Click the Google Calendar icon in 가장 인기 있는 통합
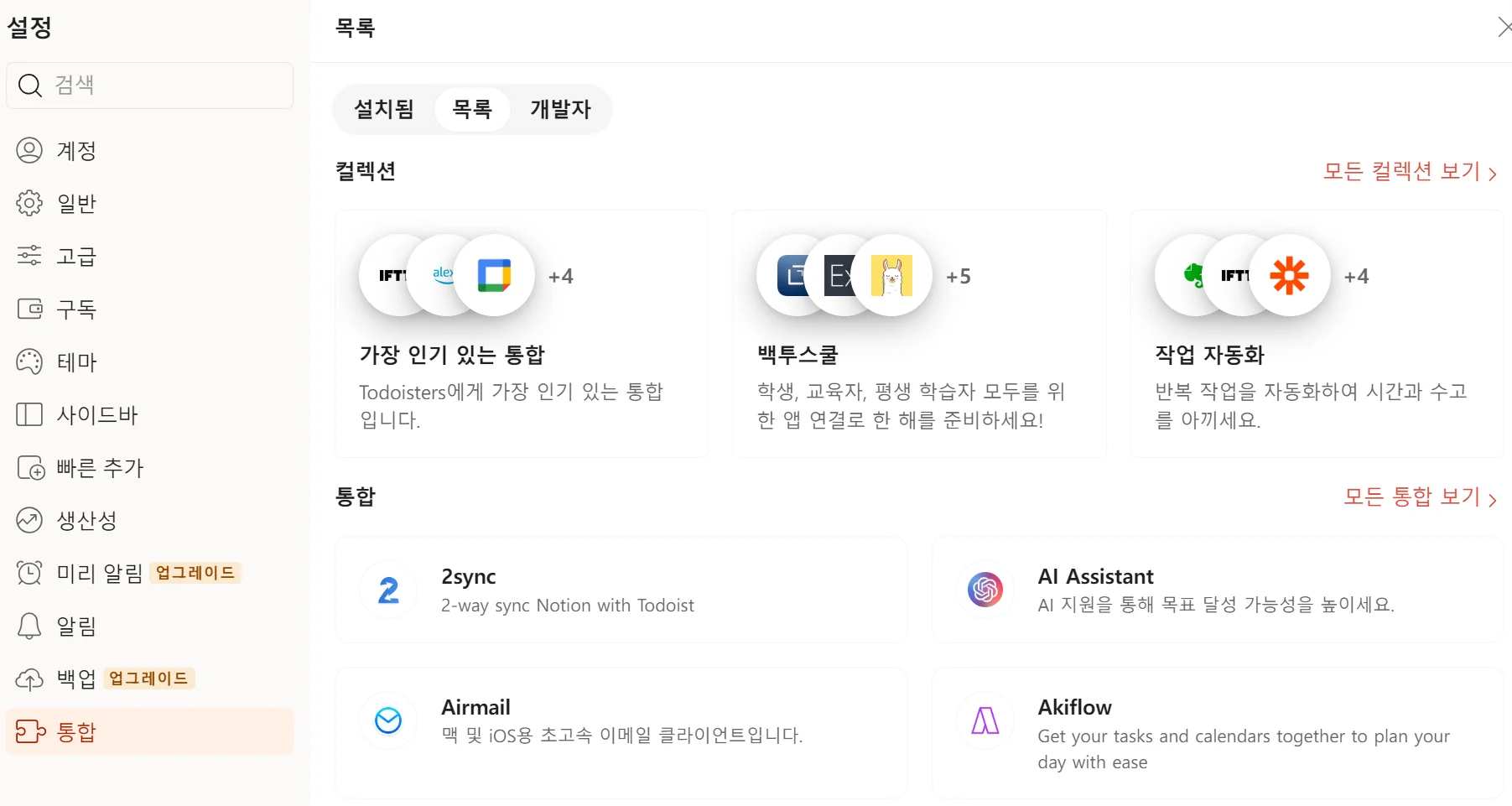1512x806 pixels. [x=494, y=275]
